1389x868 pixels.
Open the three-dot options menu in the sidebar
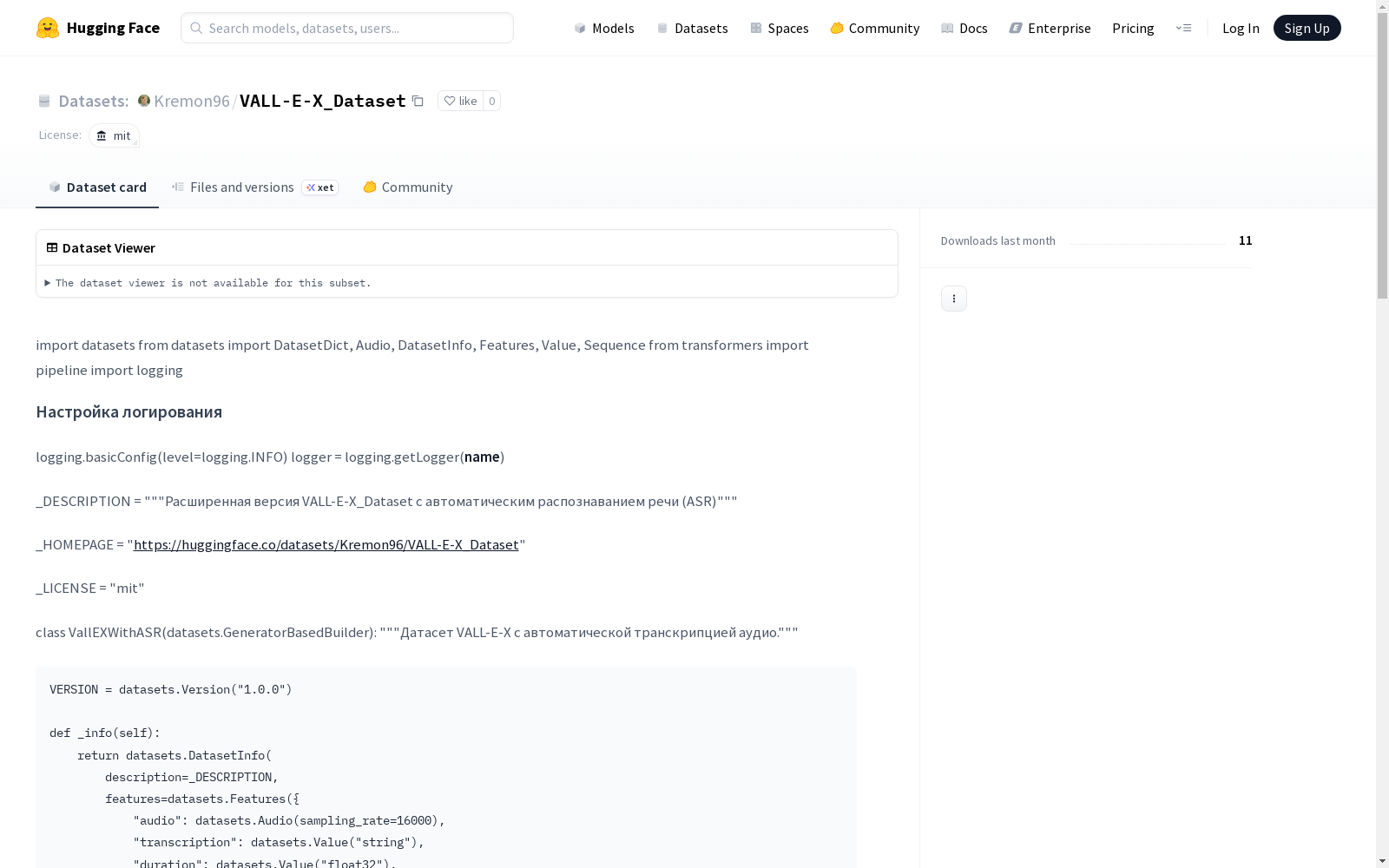coord(954,299)
